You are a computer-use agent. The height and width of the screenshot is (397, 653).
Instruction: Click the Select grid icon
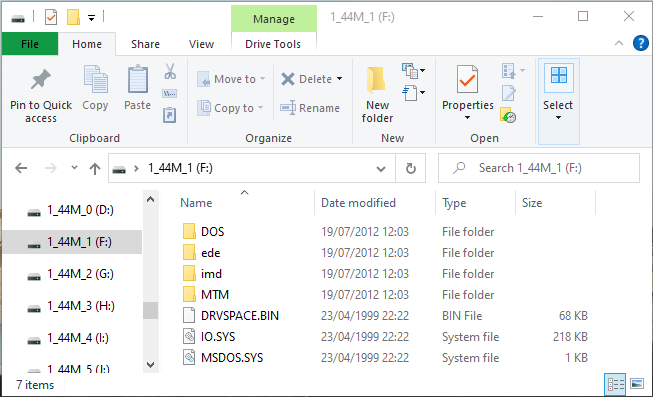(x=558, y=75)
